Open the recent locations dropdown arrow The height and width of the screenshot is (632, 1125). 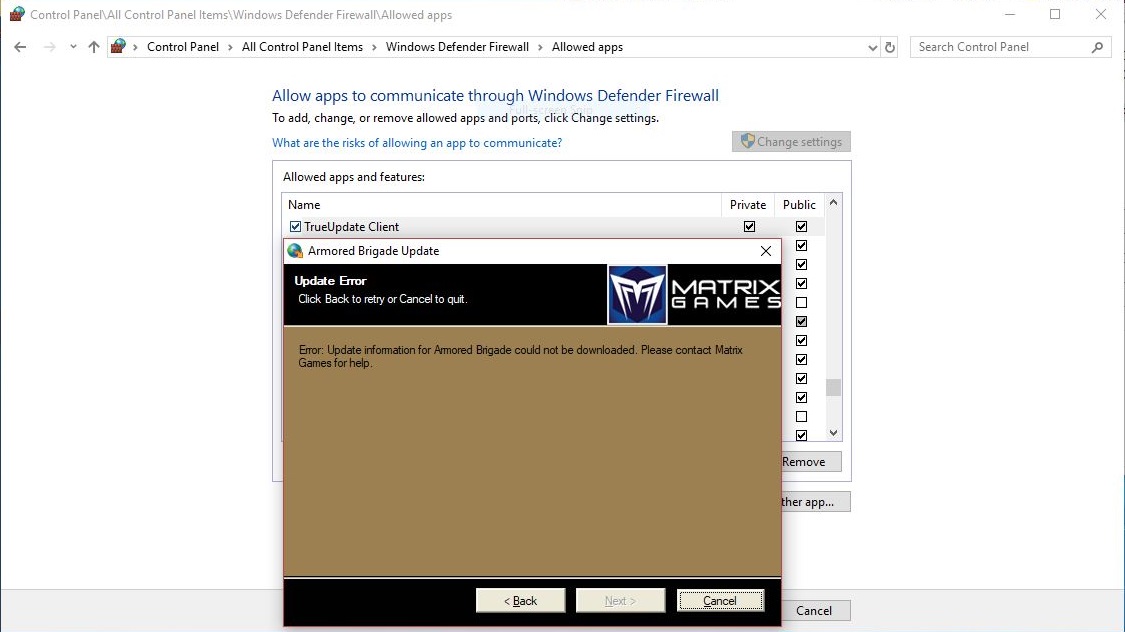point(73,47)
